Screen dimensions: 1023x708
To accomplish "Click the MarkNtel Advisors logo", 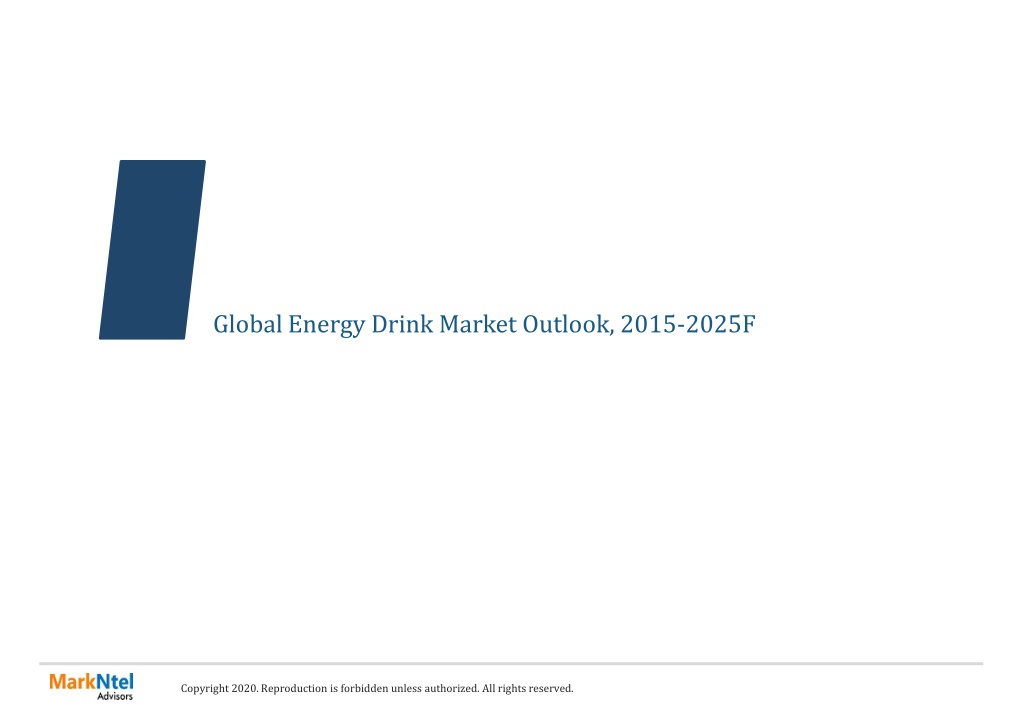I will coord(91,686).
